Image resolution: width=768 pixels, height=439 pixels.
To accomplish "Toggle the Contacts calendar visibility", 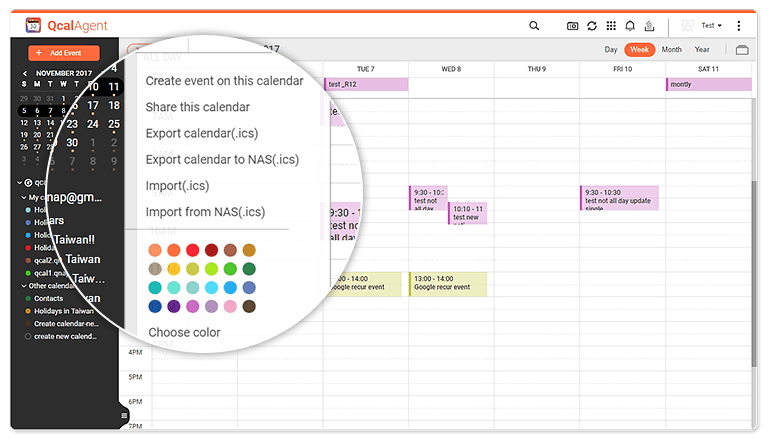I will pyautogui.click(x=28, y=298).
